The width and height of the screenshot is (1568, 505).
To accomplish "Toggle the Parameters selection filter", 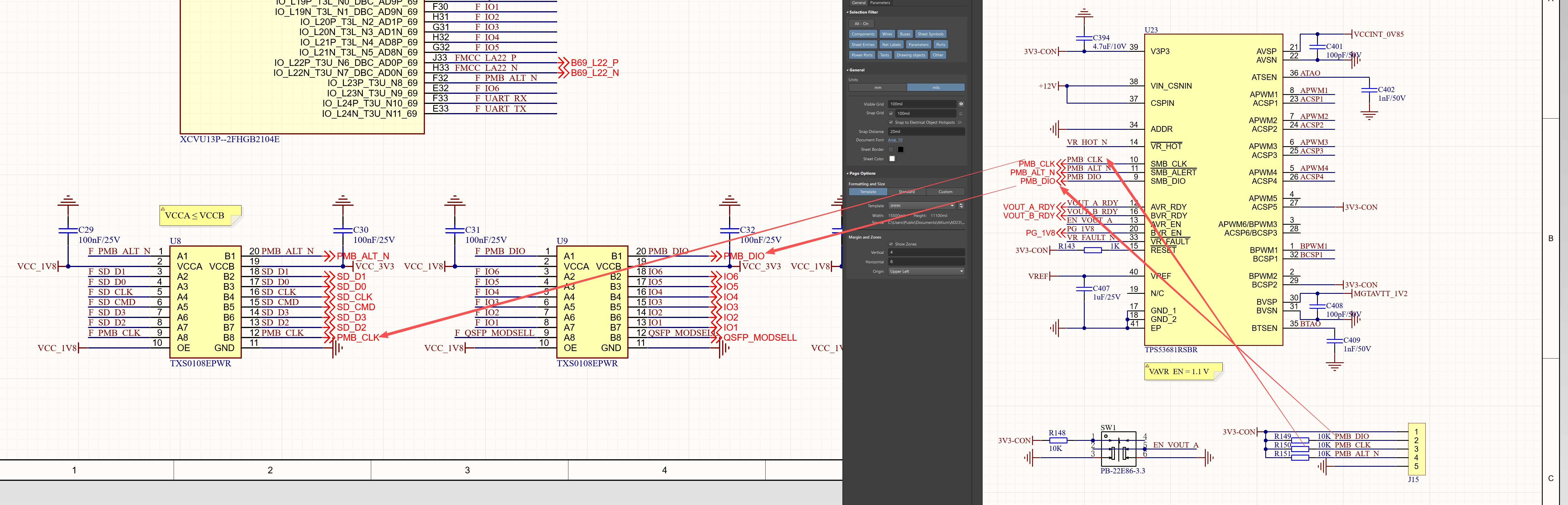I will 919,45.
